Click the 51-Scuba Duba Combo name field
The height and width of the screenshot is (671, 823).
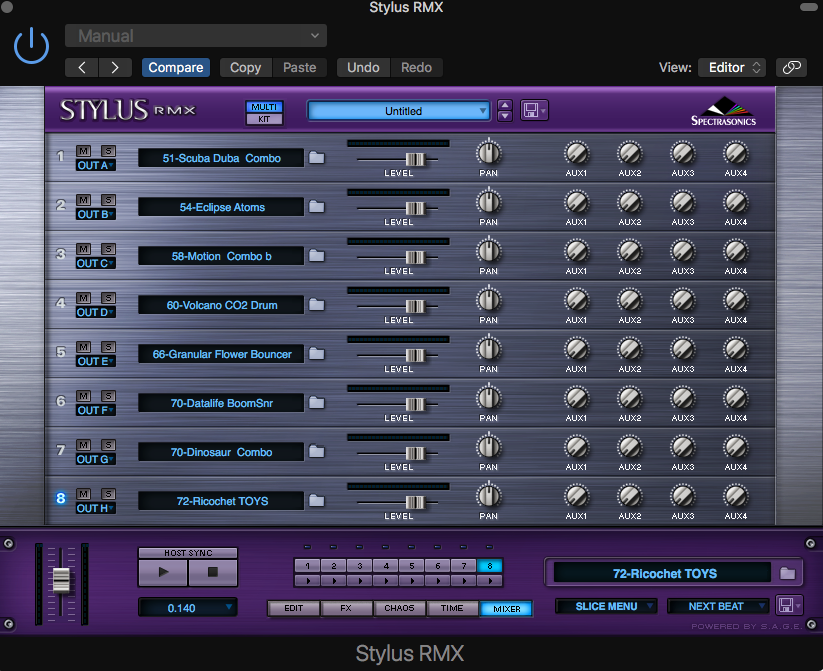221,158
